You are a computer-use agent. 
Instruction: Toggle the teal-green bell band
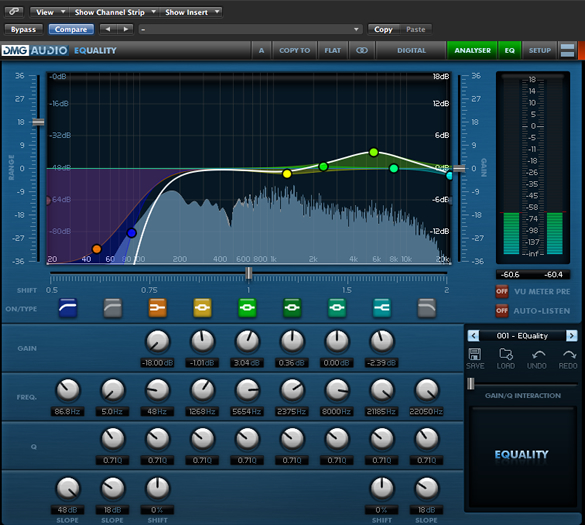[x=337, y=308]
